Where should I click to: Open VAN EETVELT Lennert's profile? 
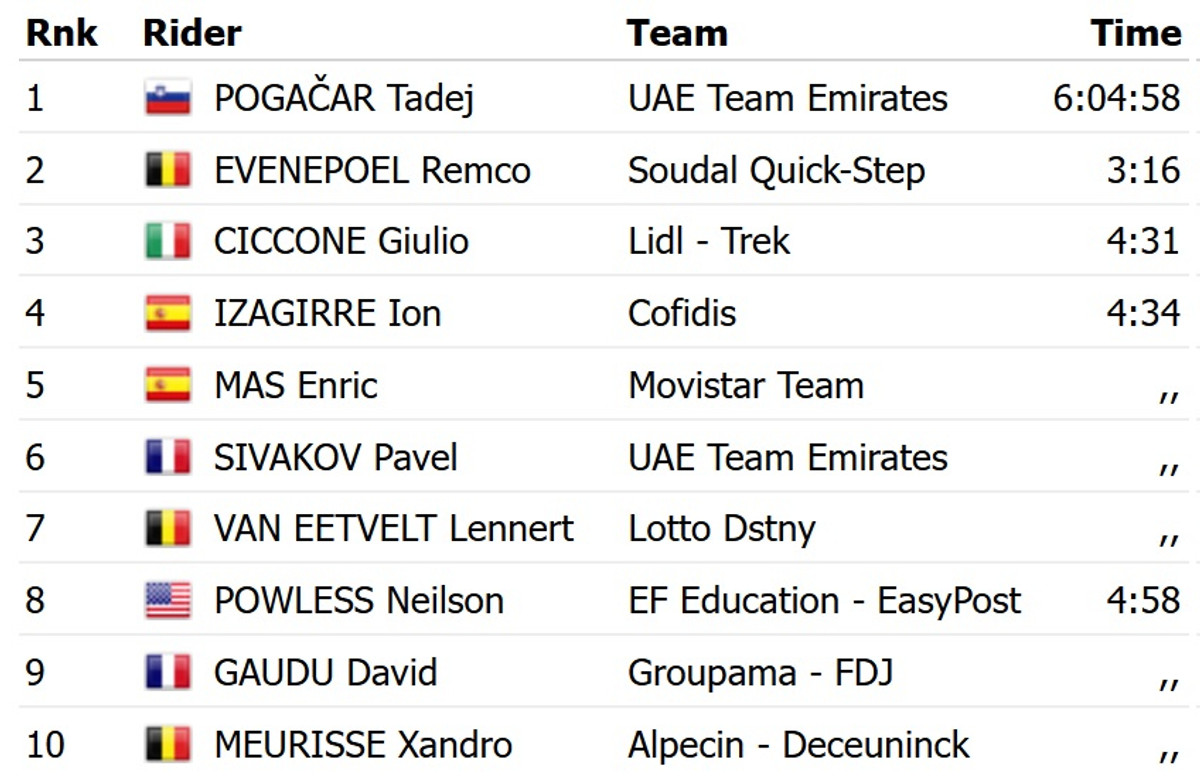coord(393,529)
